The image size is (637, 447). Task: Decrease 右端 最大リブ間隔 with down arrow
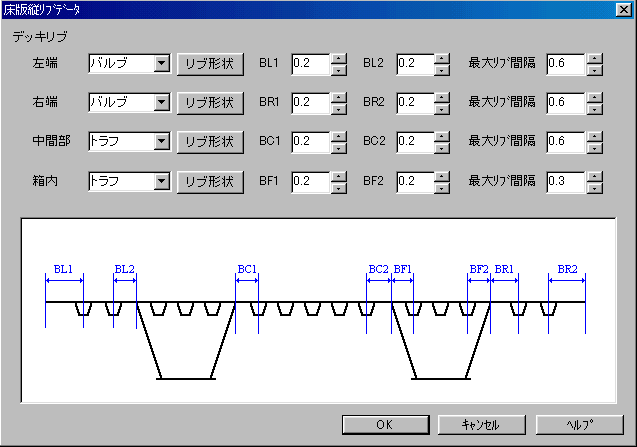(x=595, y=109)
